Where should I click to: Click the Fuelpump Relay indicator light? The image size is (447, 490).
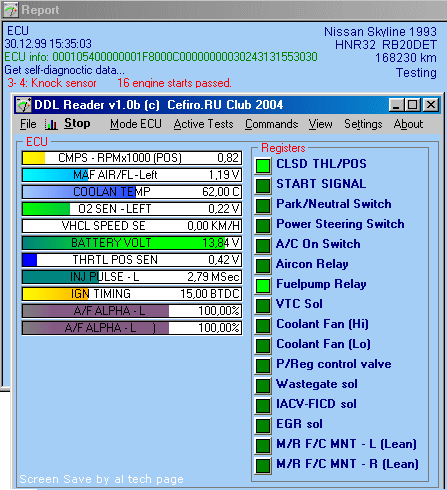pyautogui.click(x=263, y=286)
